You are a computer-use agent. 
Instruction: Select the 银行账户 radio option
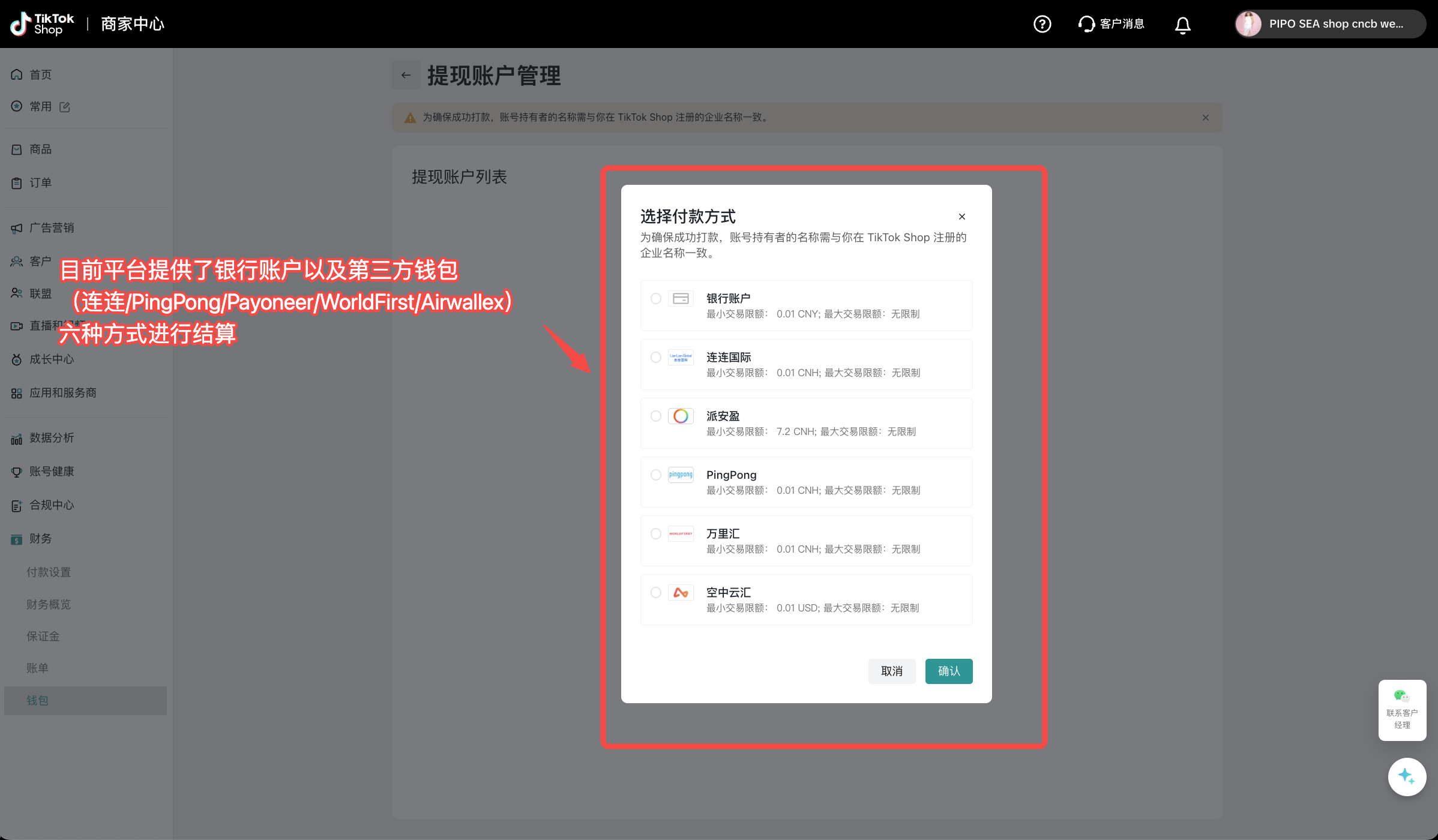(x=656, y=299)
